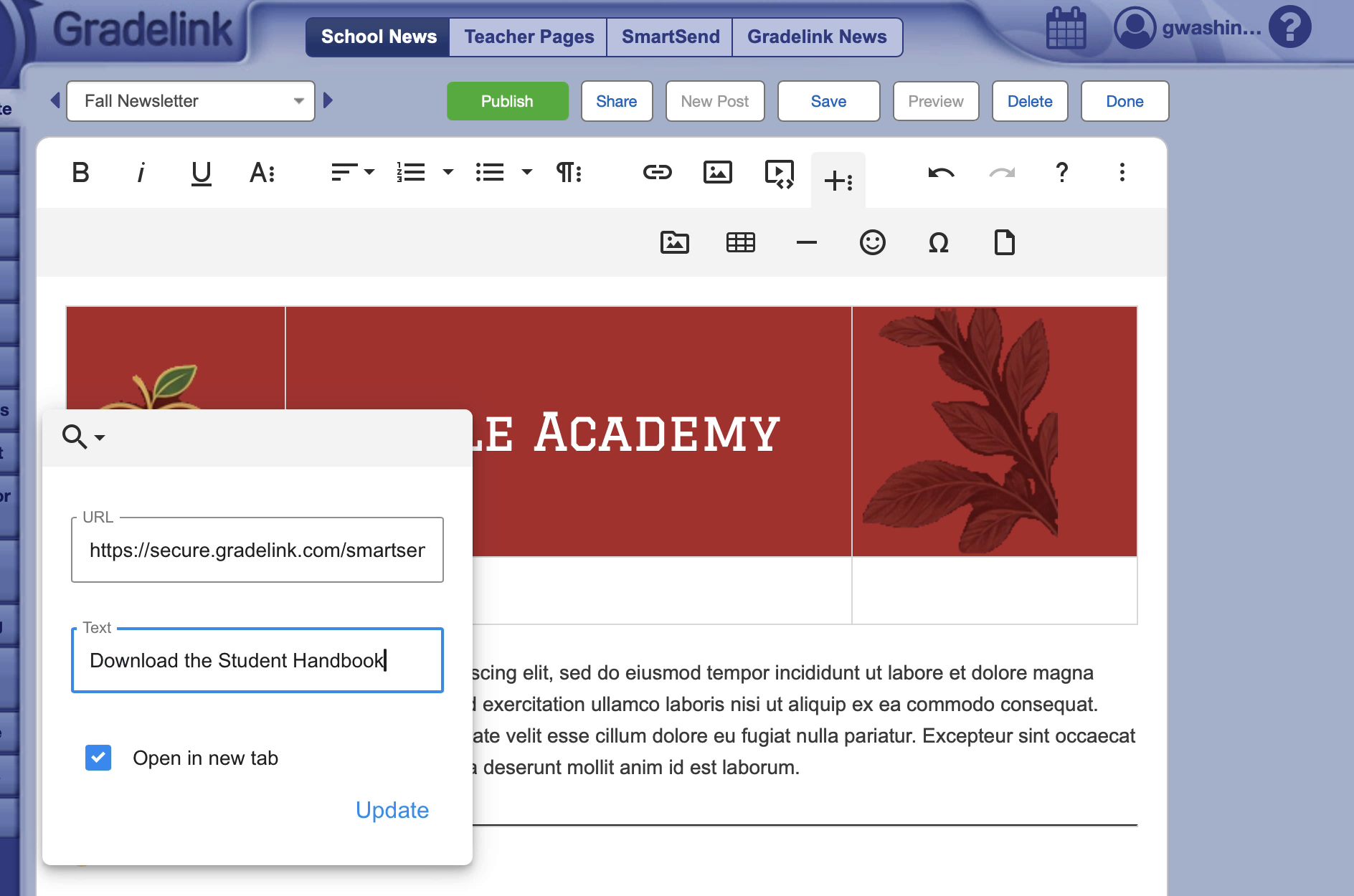Click the Preview button
The image size is (1354, 896).
coord(936,101)
